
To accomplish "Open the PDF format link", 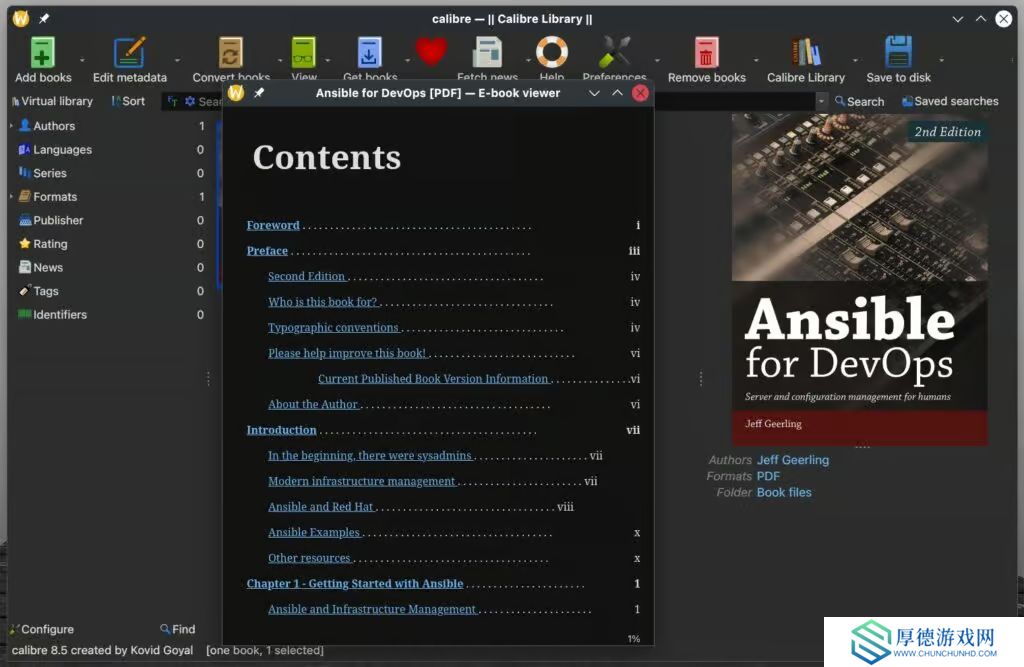I will [768, 476].
